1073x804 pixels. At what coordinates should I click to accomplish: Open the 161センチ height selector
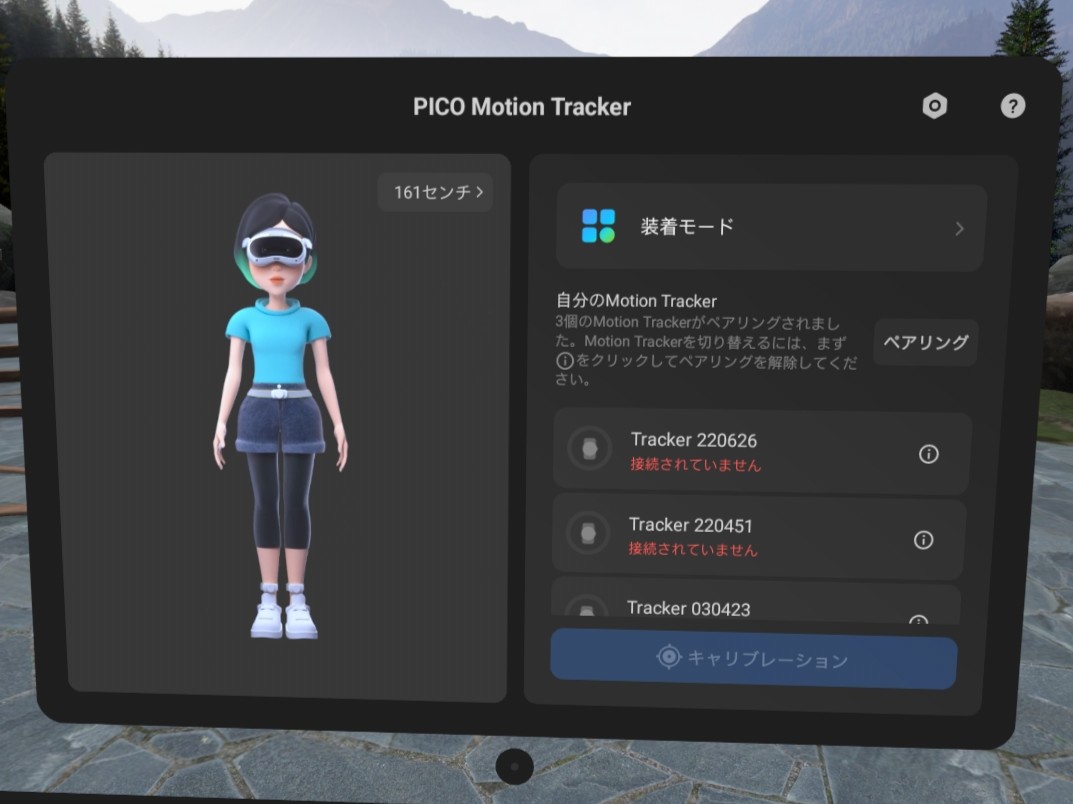[436, 192]
